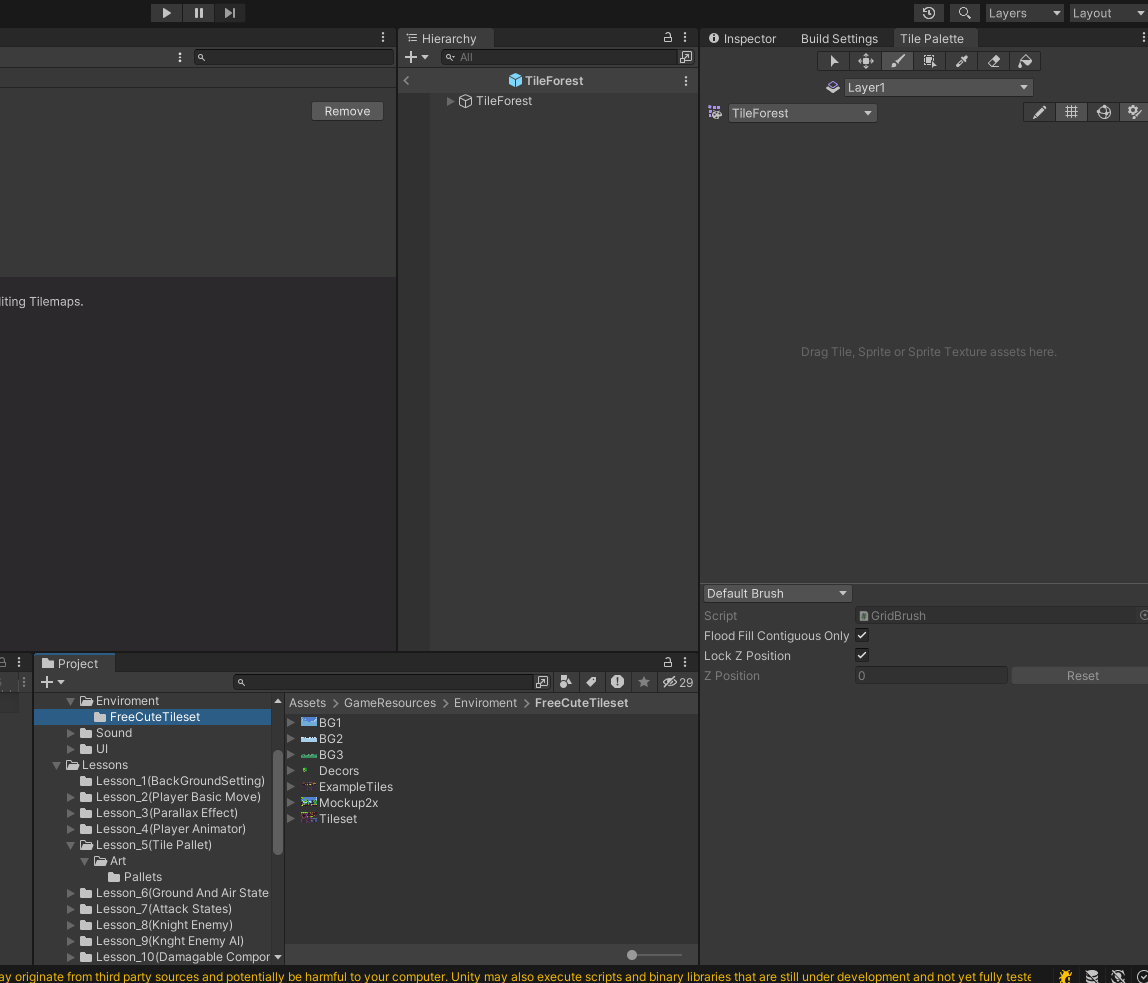This screenshot has width=1148, height=983.
Task: Search by Type in Project panel
Action: 565,682
